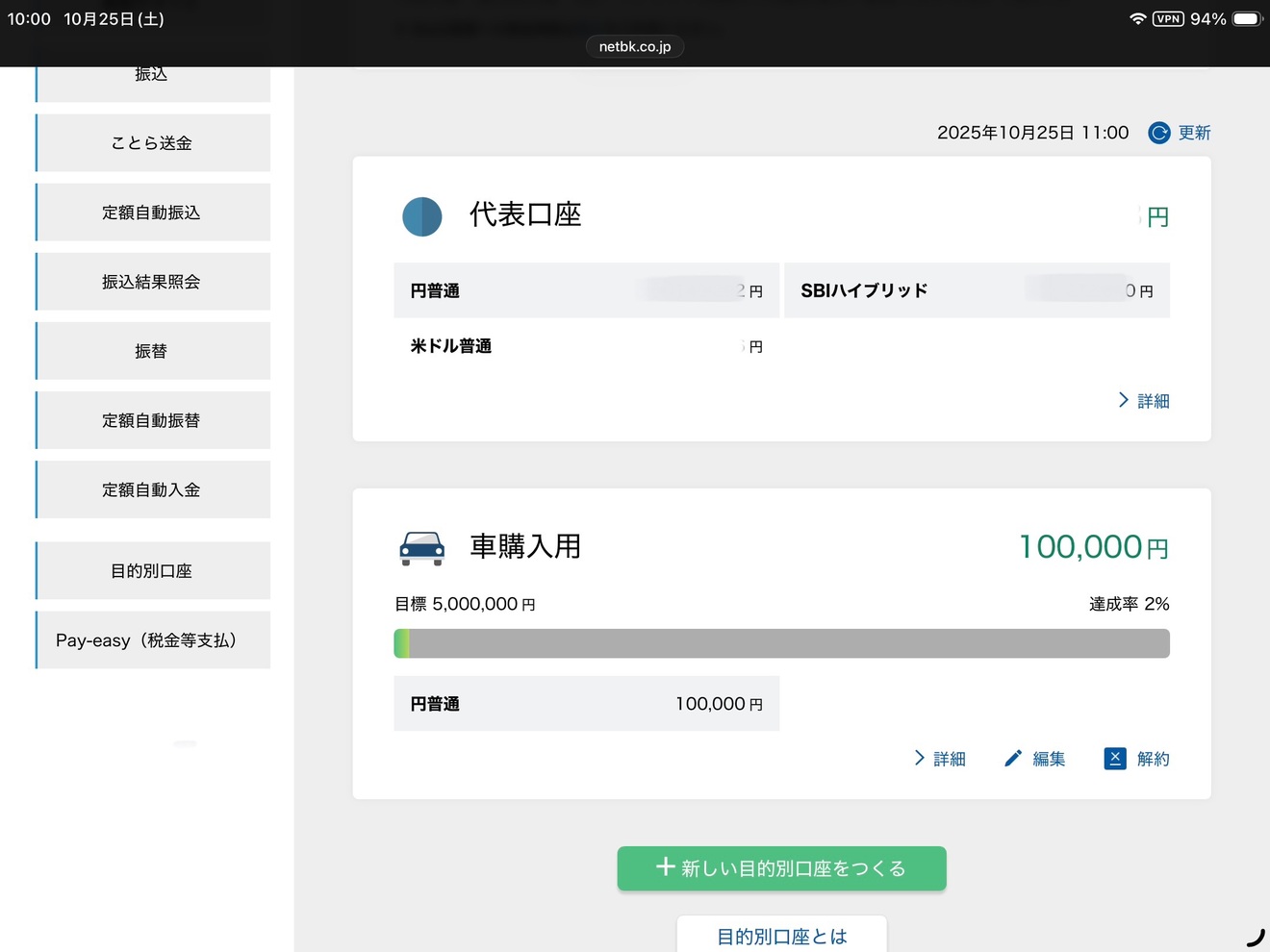Tap the netbk.co.jp address bar
The width and height of the screenshot is (1270, 952).
tap(635, 46)
